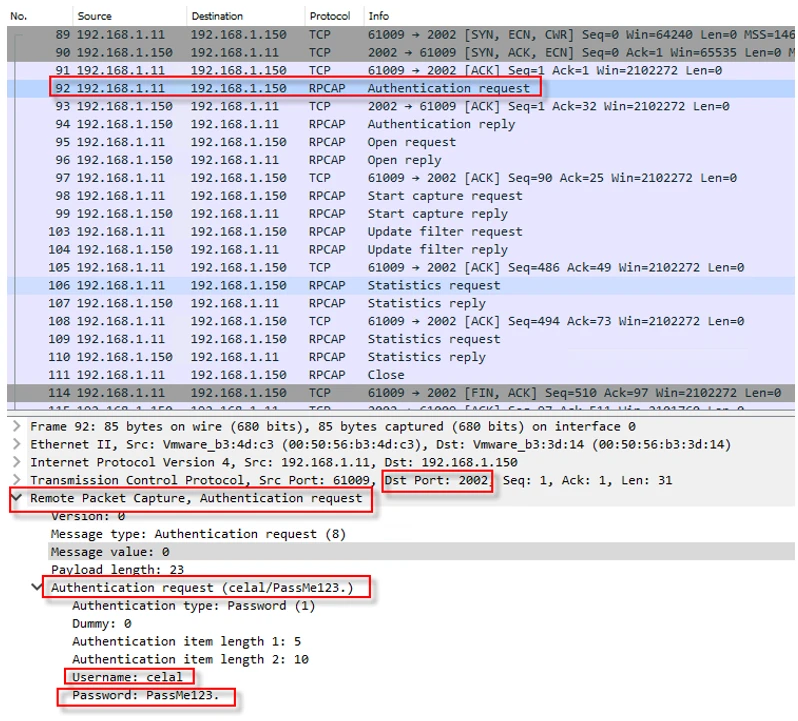Sort packets by the No. column
The width and height of the screenshot is (798, 721).
tap(18, 16)
